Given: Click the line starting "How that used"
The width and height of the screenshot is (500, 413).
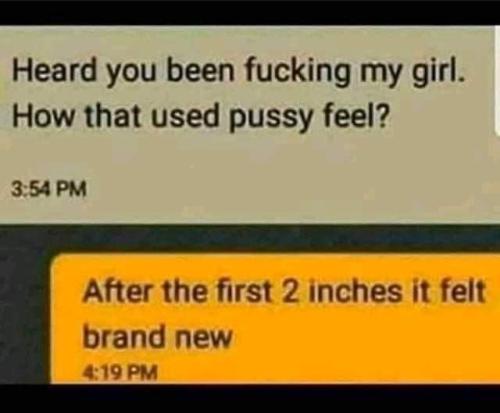Looking at the screenshot, I should [x=201, y=118].
